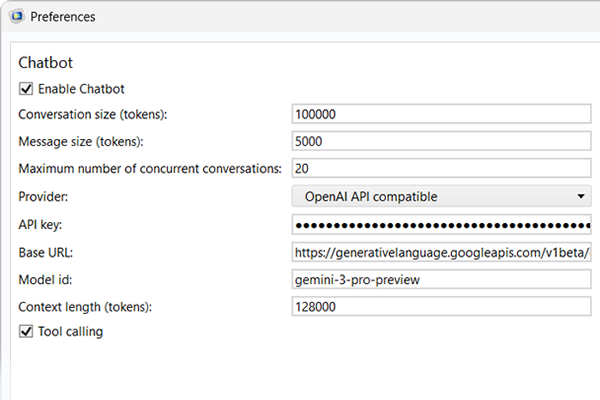Click the "Conversation size (tokens):" label

(92, 115)
